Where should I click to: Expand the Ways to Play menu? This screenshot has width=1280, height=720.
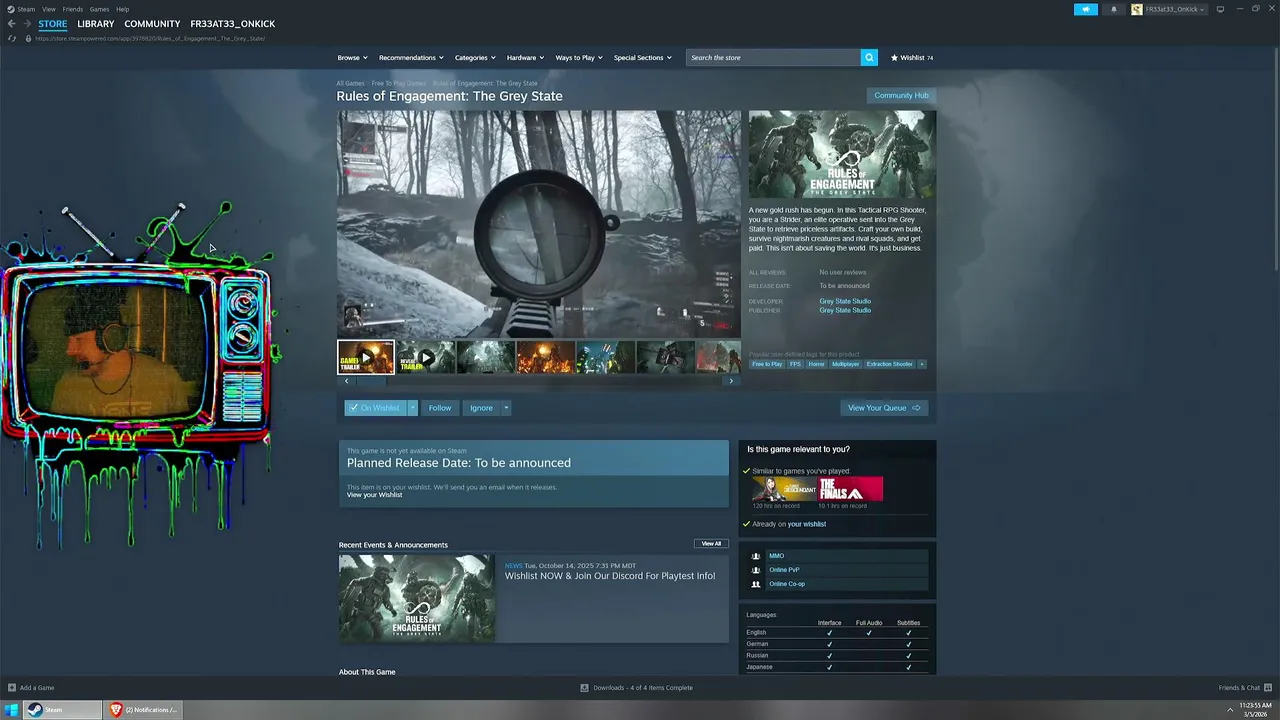(579, 57)
